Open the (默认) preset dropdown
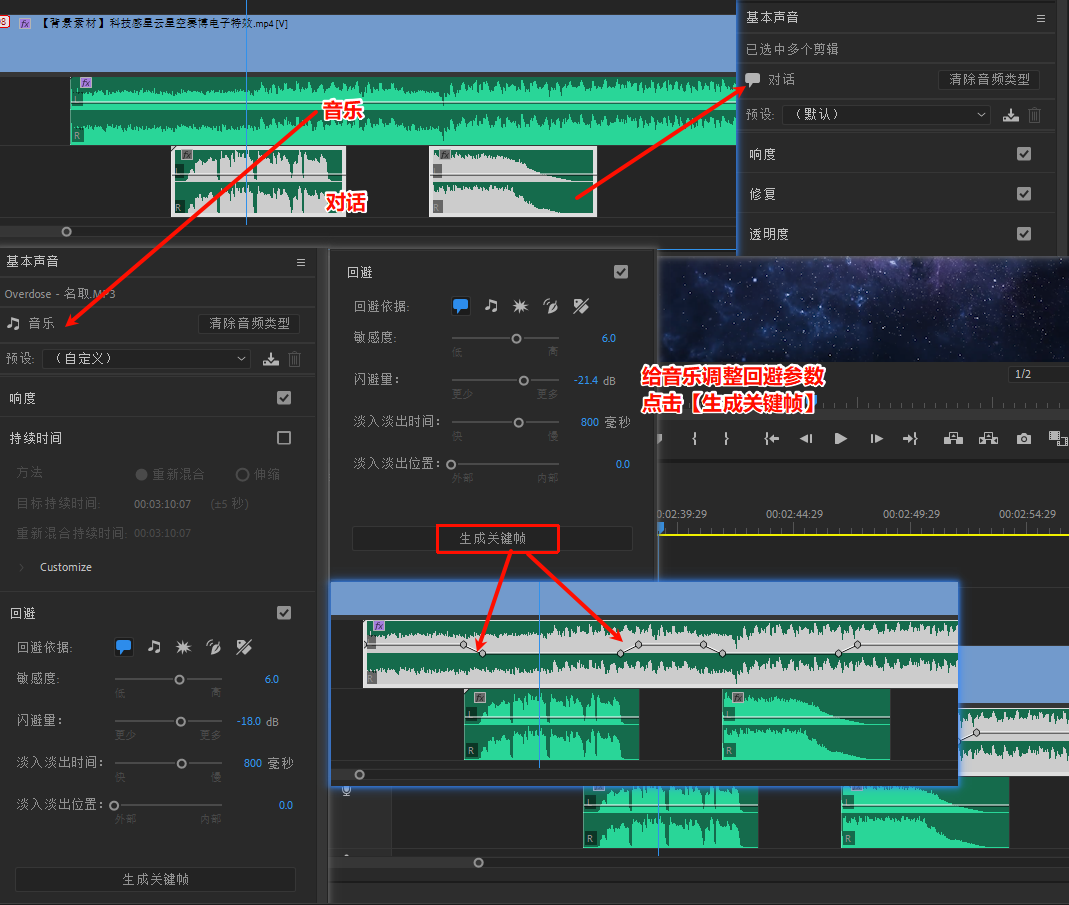 pos(886,115)
